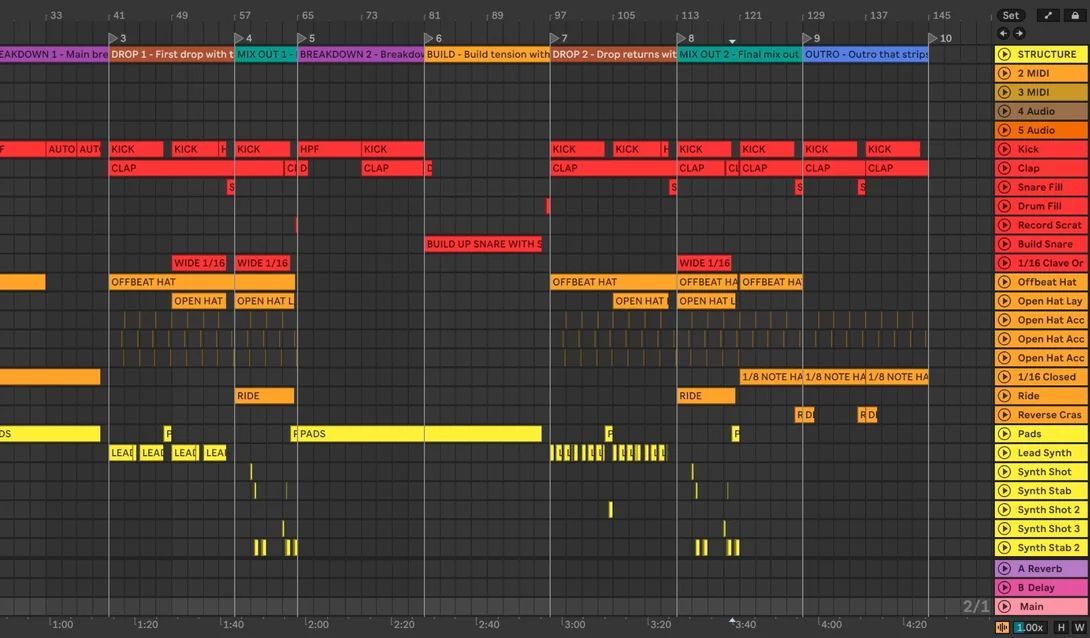Screen dimensions: 1090x638
Task: Select the 'BREAKDOWN 2' structure clip
Action: (361, 54)
